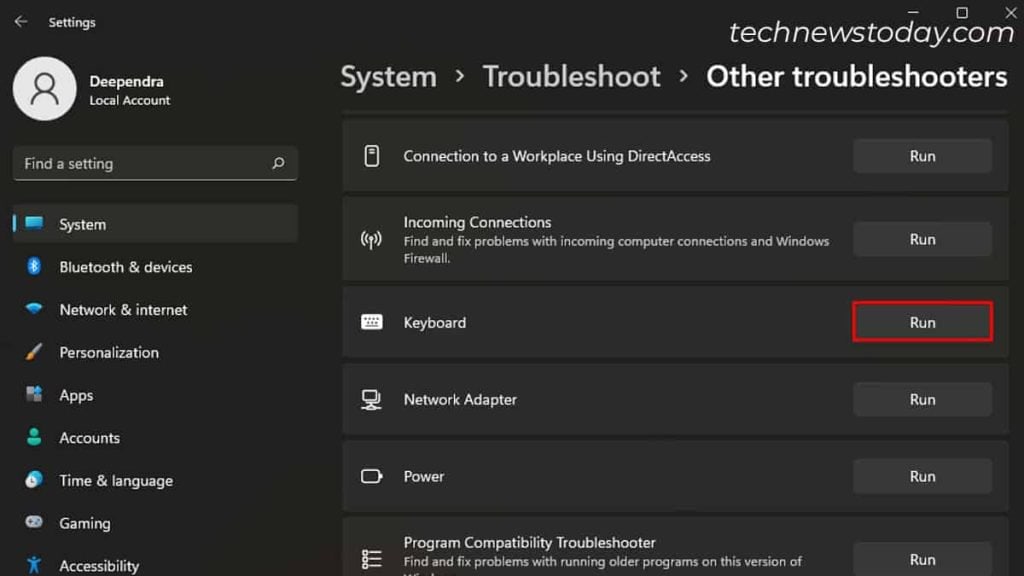Image resolution: width=1024 pixels, height=576 pixels.
Task: Click the Personalization paintbrush icon
Action: pyautogui.click(x=34, y=352)
